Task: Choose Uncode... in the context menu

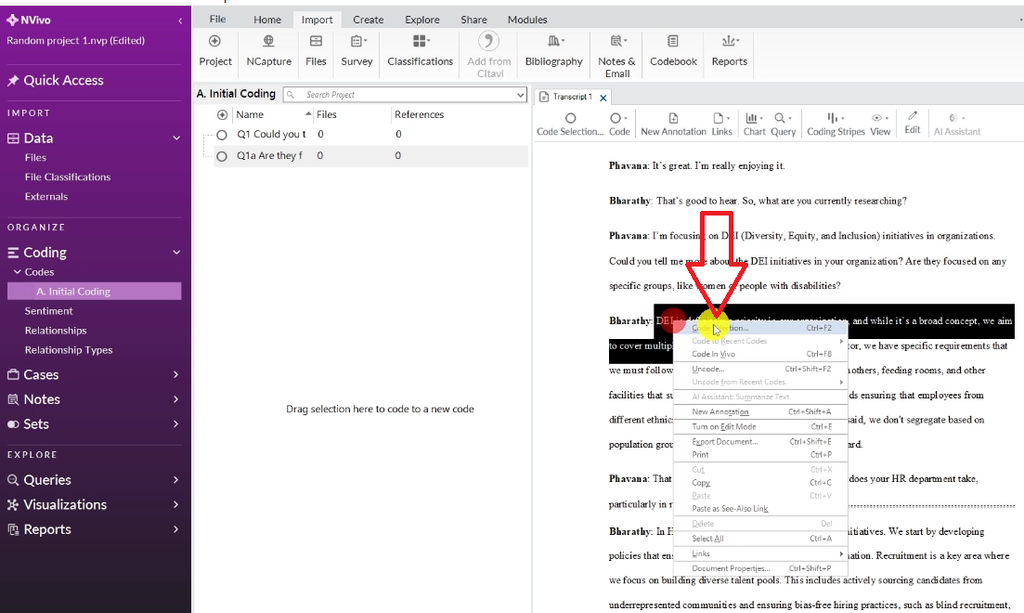Action: tap(760, 369)
